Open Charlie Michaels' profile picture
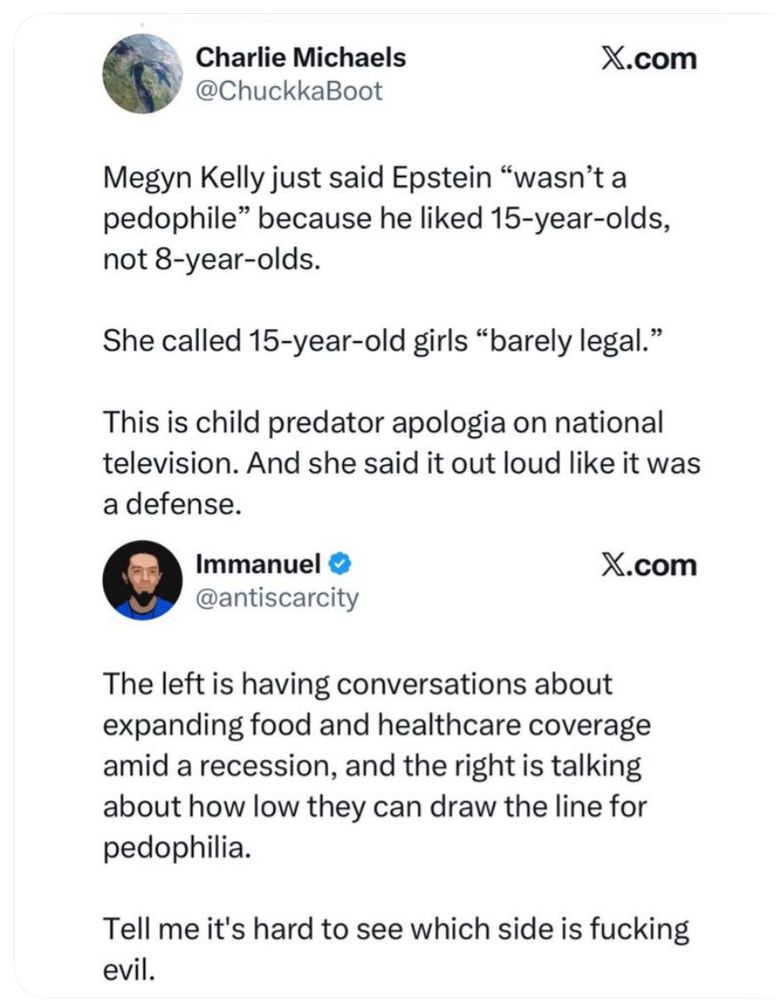Viewport: 776px width, 1000px height. pyautogui.click(x=143, y=73)
